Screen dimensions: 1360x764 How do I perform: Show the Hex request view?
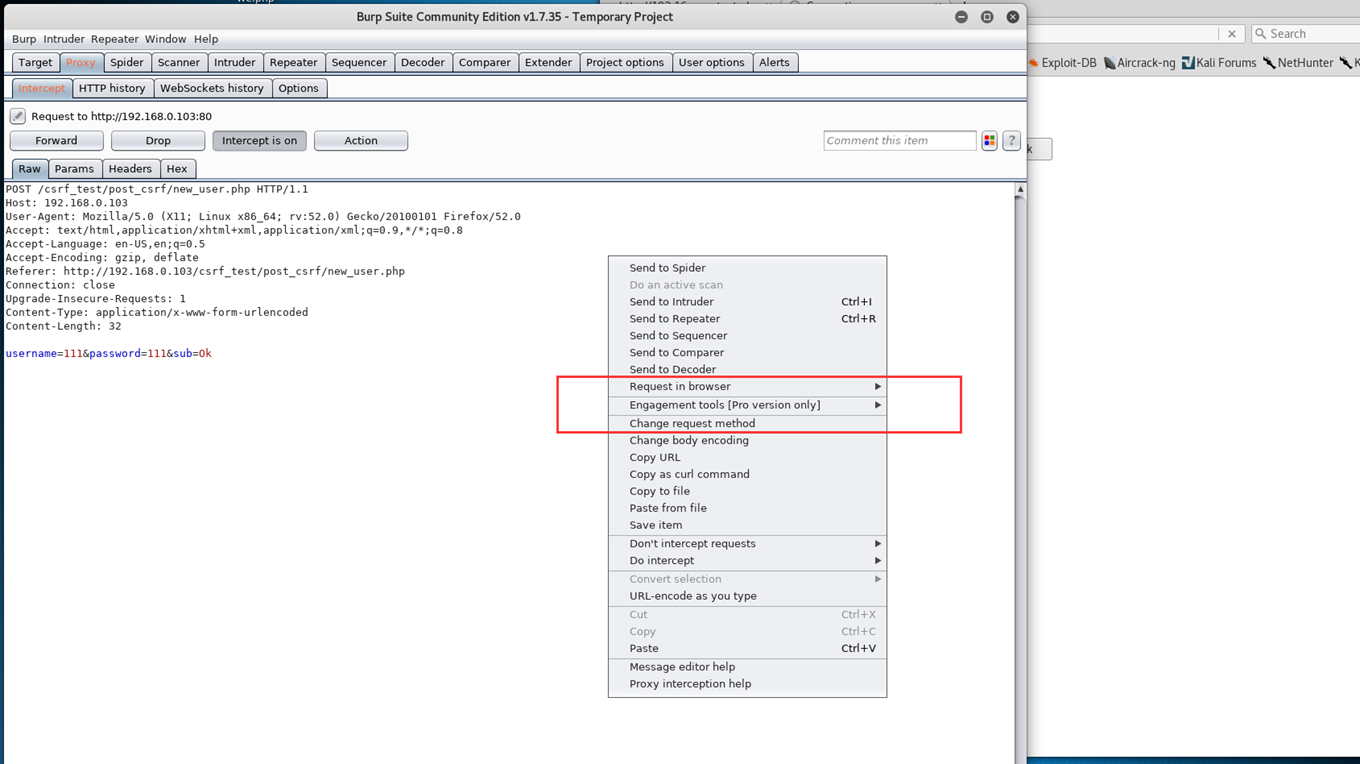coord(177,169)
